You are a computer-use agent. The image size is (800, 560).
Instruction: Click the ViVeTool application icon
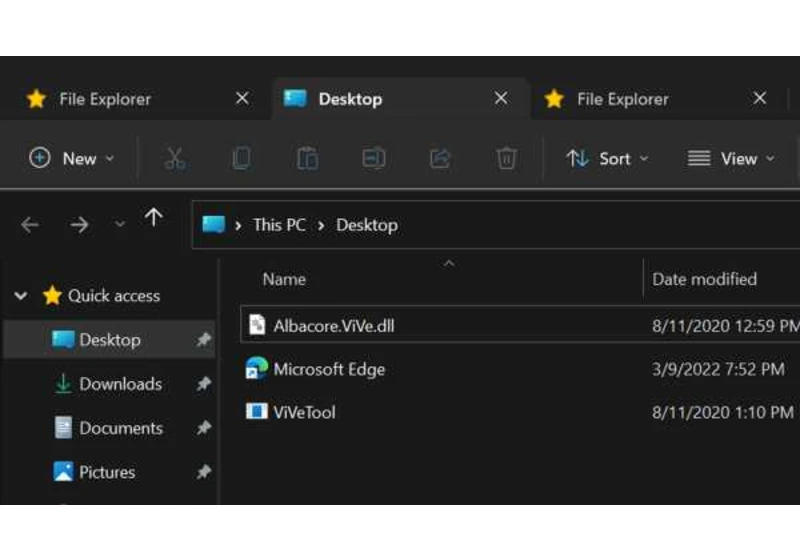(x=257, y=411)
